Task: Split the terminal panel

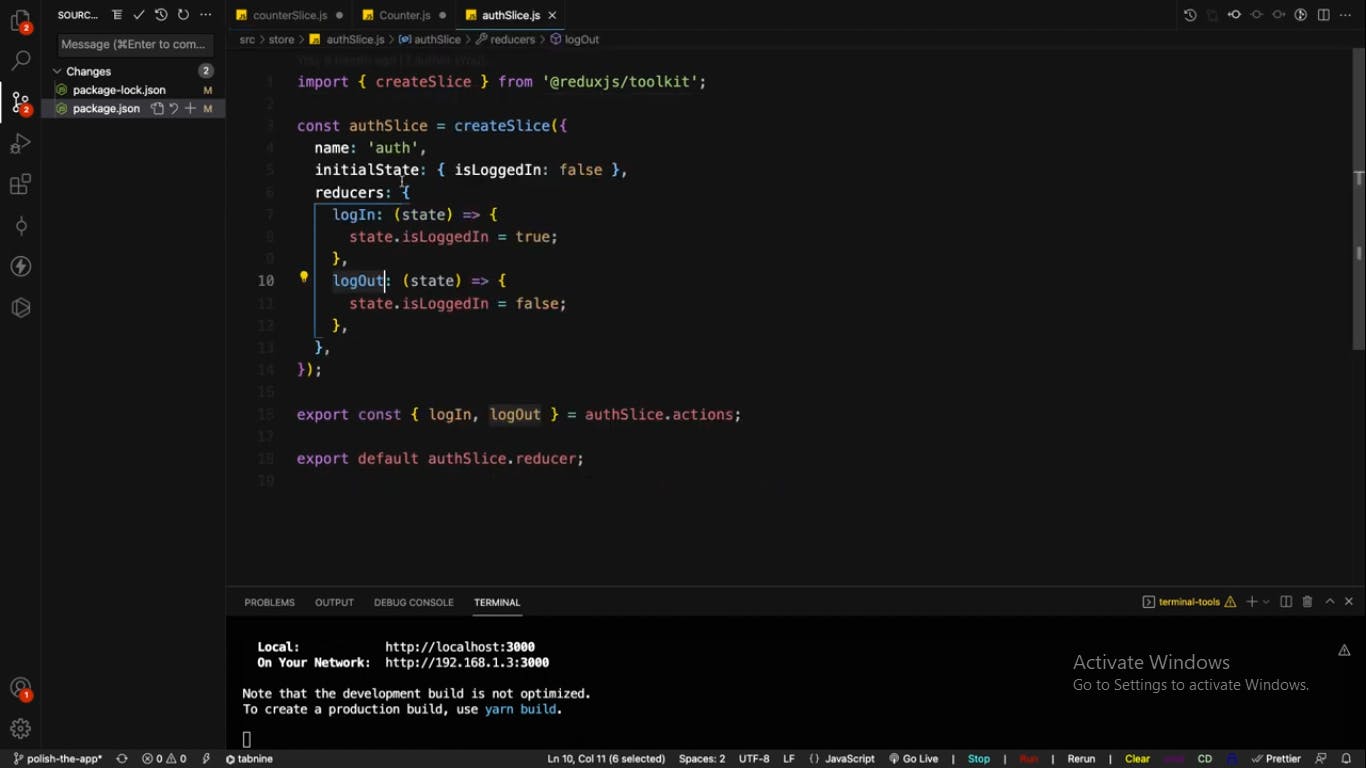Action: click(1286, 602)
